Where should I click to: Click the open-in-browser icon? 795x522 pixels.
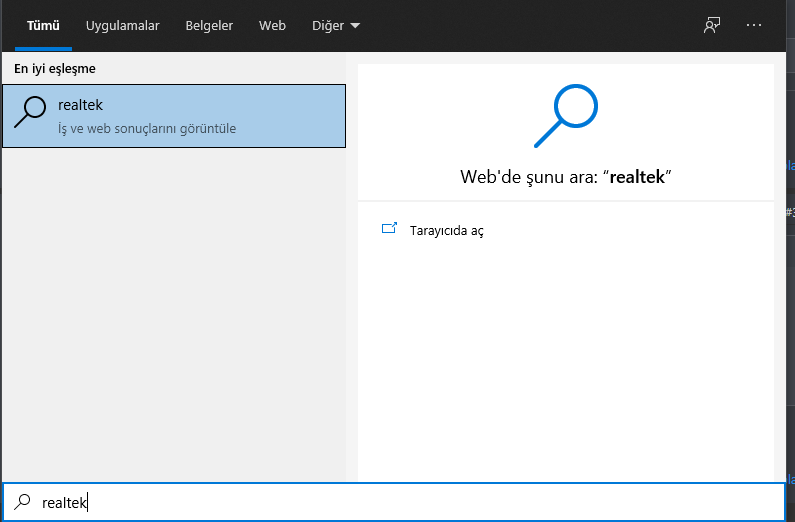389,228
